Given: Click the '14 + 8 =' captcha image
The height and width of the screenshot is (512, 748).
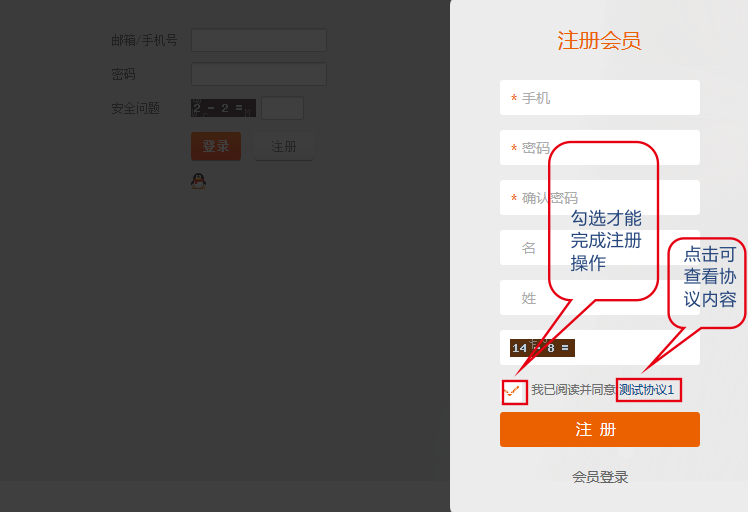Looking at the screenshot, I should (540, 348).
